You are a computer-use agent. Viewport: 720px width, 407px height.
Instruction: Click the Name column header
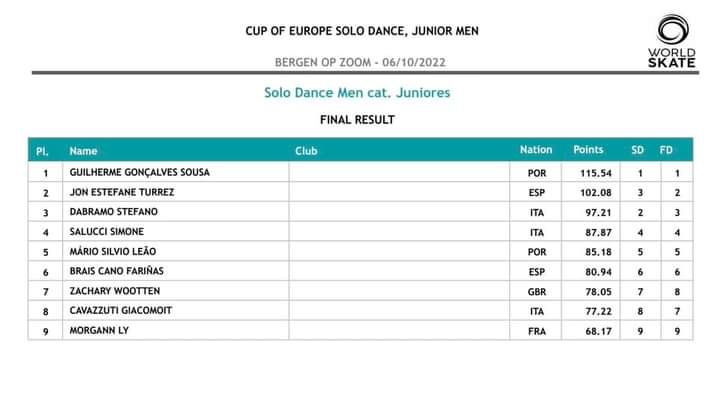84,151
